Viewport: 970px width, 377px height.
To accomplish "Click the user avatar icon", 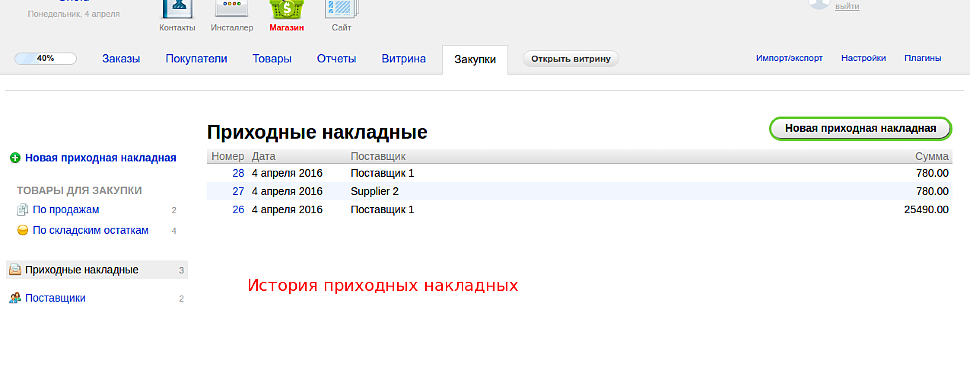I will click(819, 4).
